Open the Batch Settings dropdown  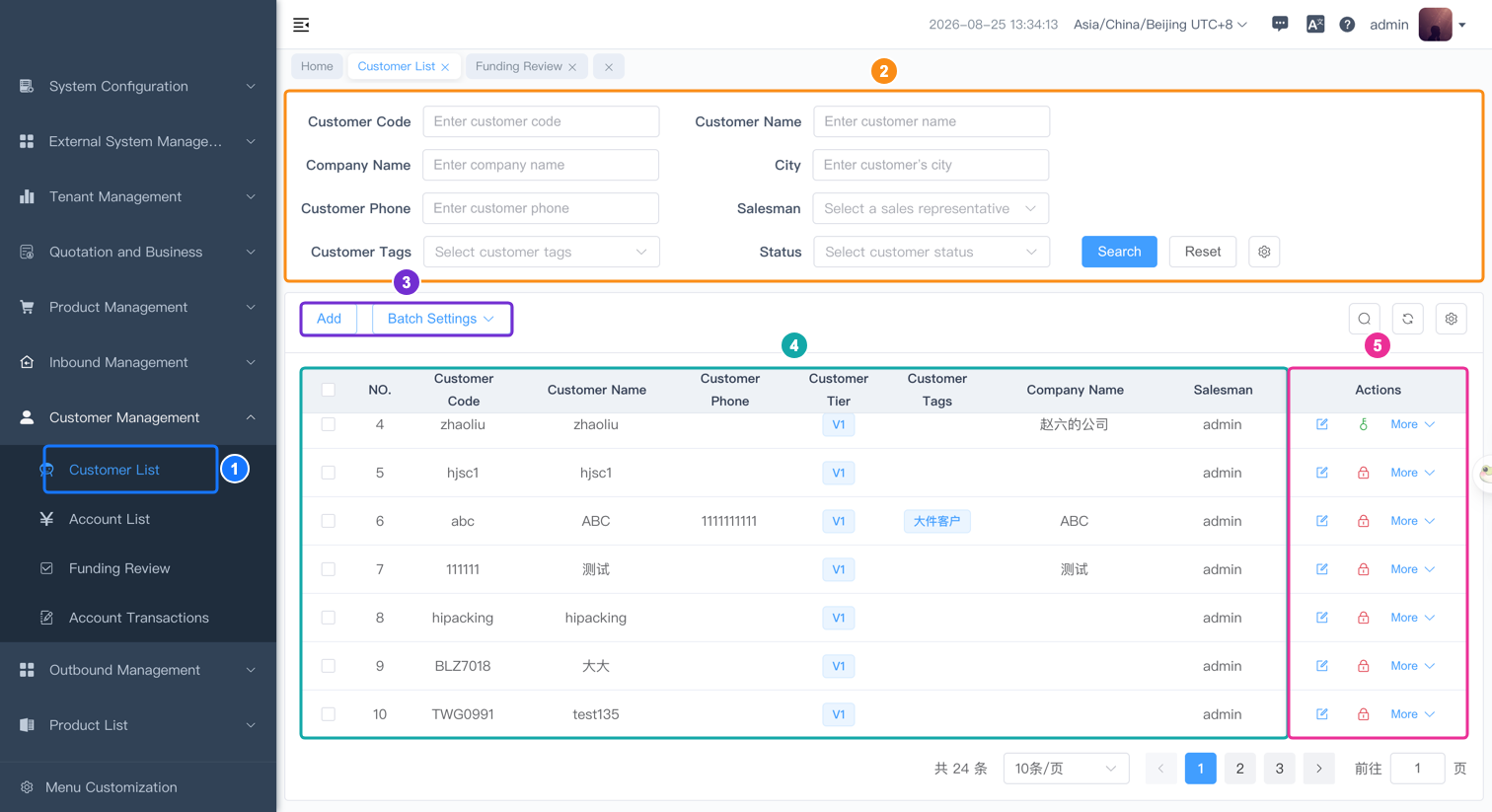pyautogui.click(x=441, y=319)
